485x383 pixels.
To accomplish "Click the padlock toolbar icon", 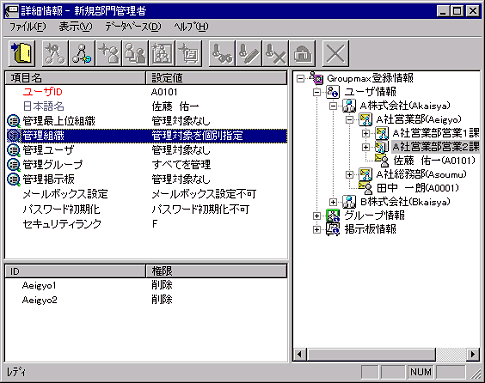I will click(303, 53).
